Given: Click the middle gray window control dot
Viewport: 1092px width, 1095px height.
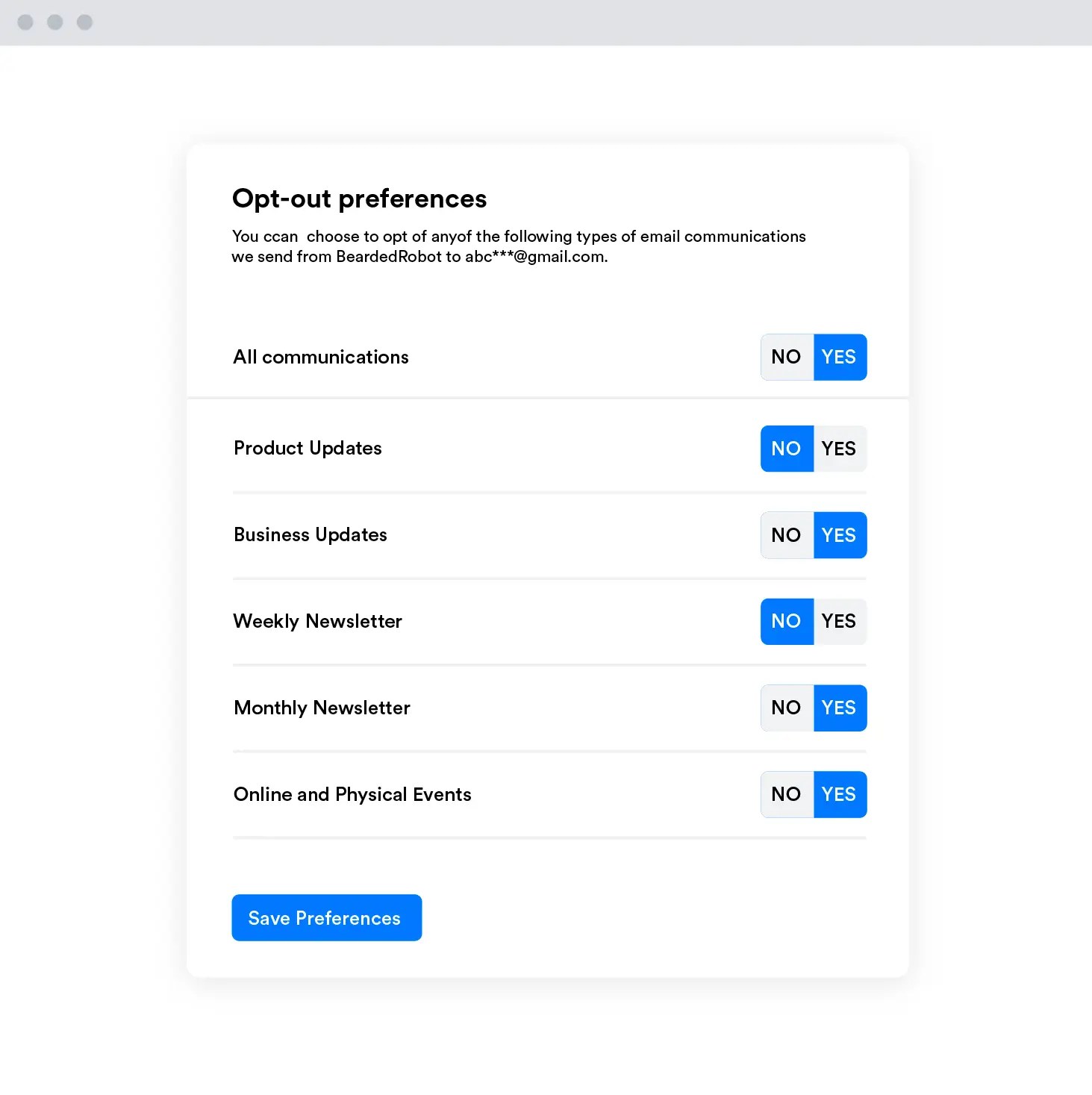Looking at the screenshot, I should pyautogui.click(x=55, y=22).
